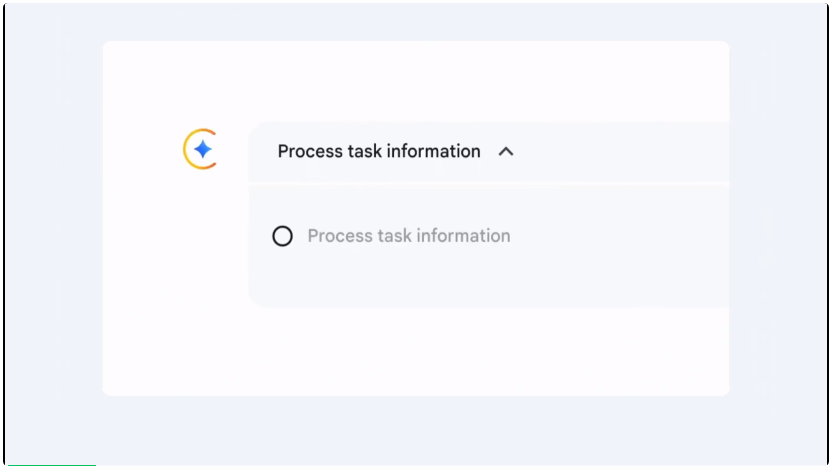Click the upward chevron arrow in the header
The height and width of the screenshot is (470, 830).
tap(506, 151)
